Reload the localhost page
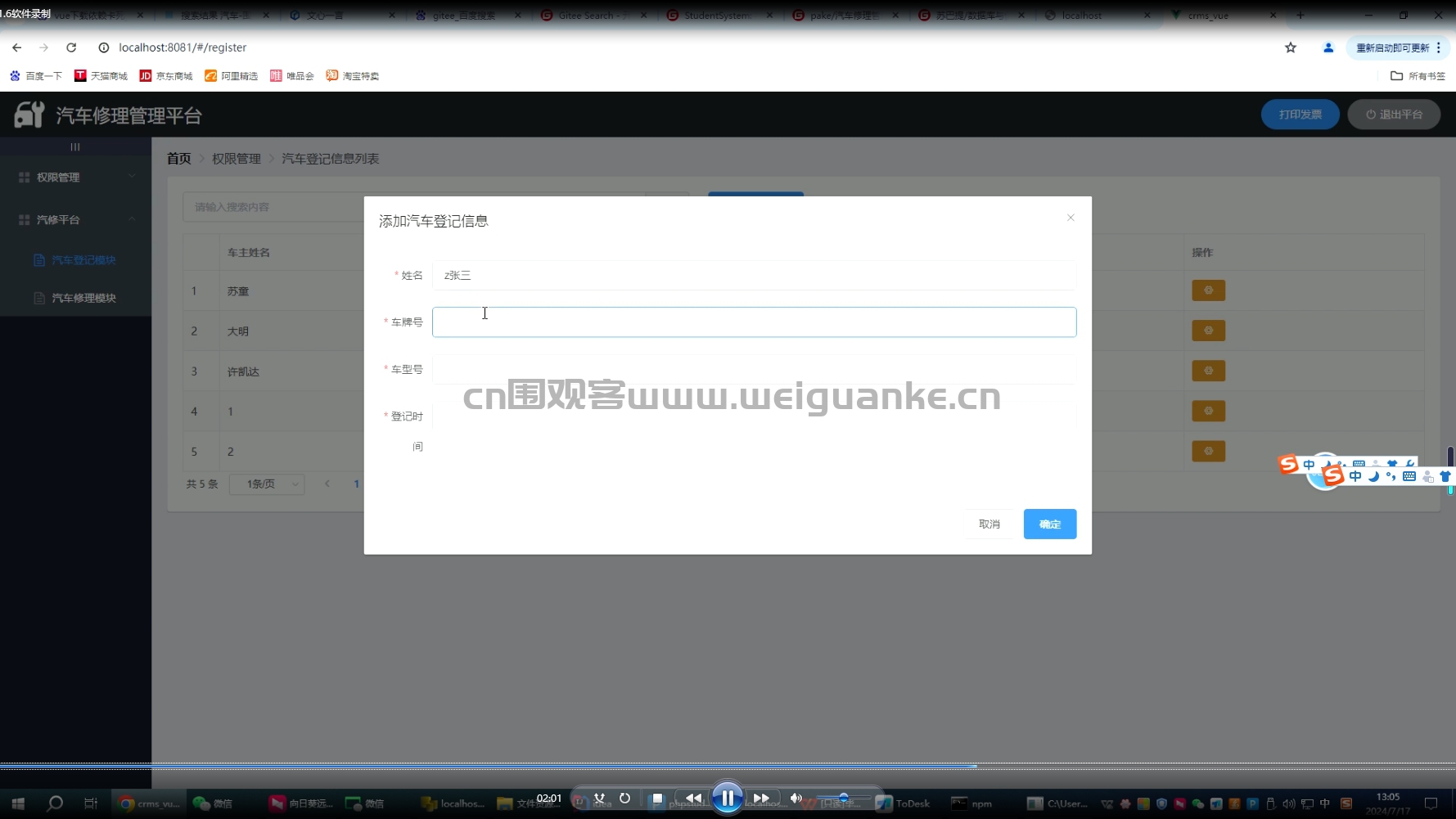 coord(71,47)
